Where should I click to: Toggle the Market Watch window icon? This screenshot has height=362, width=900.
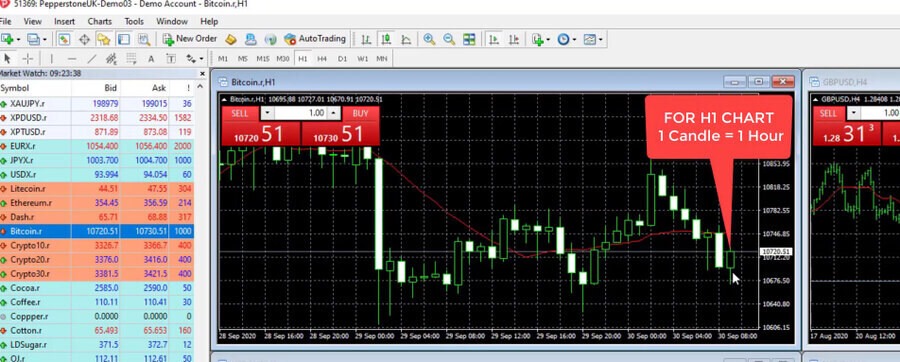pyautogui.click(x=64, y=39)
